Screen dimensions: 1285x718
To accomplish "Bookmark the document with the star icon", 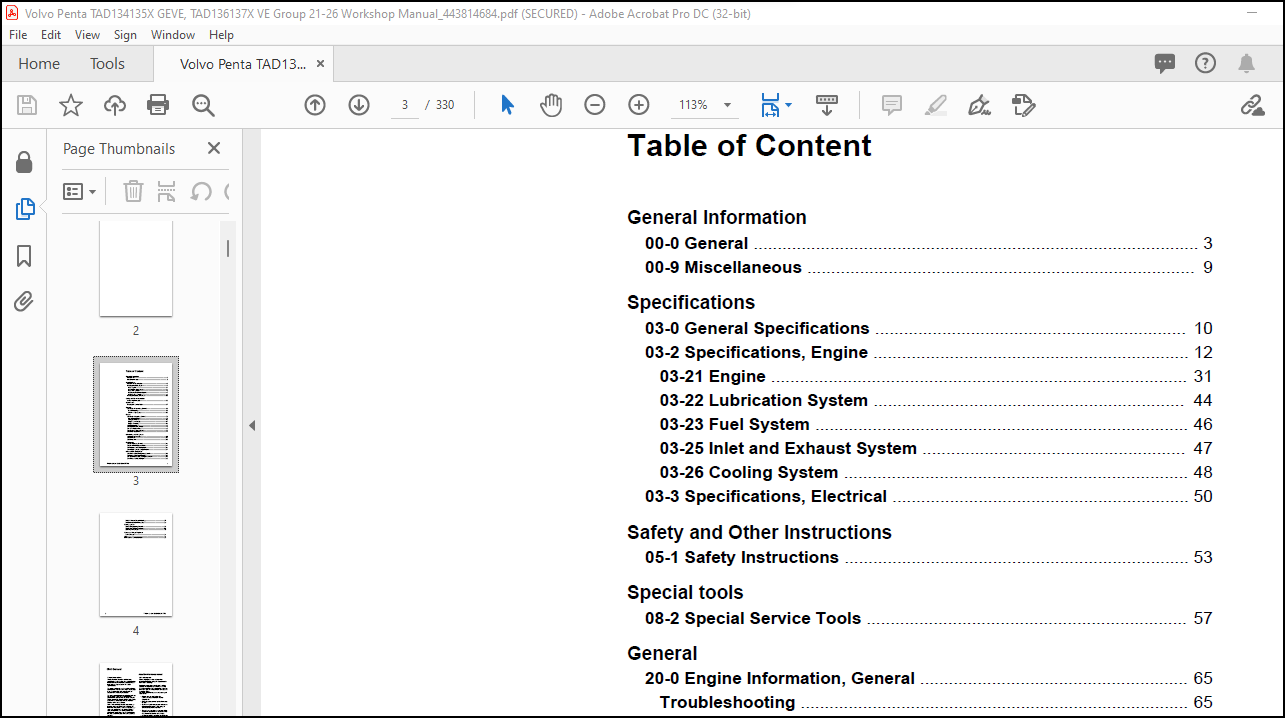I will (71, 105).
